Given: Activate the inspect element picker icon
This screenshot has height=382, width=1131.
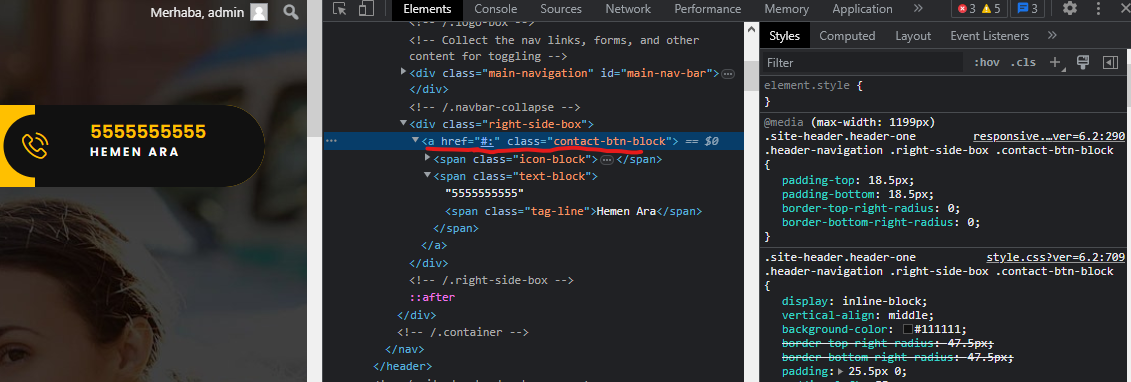Looking at the screenshot, I should pyautogui.click(x=340, y=9).
